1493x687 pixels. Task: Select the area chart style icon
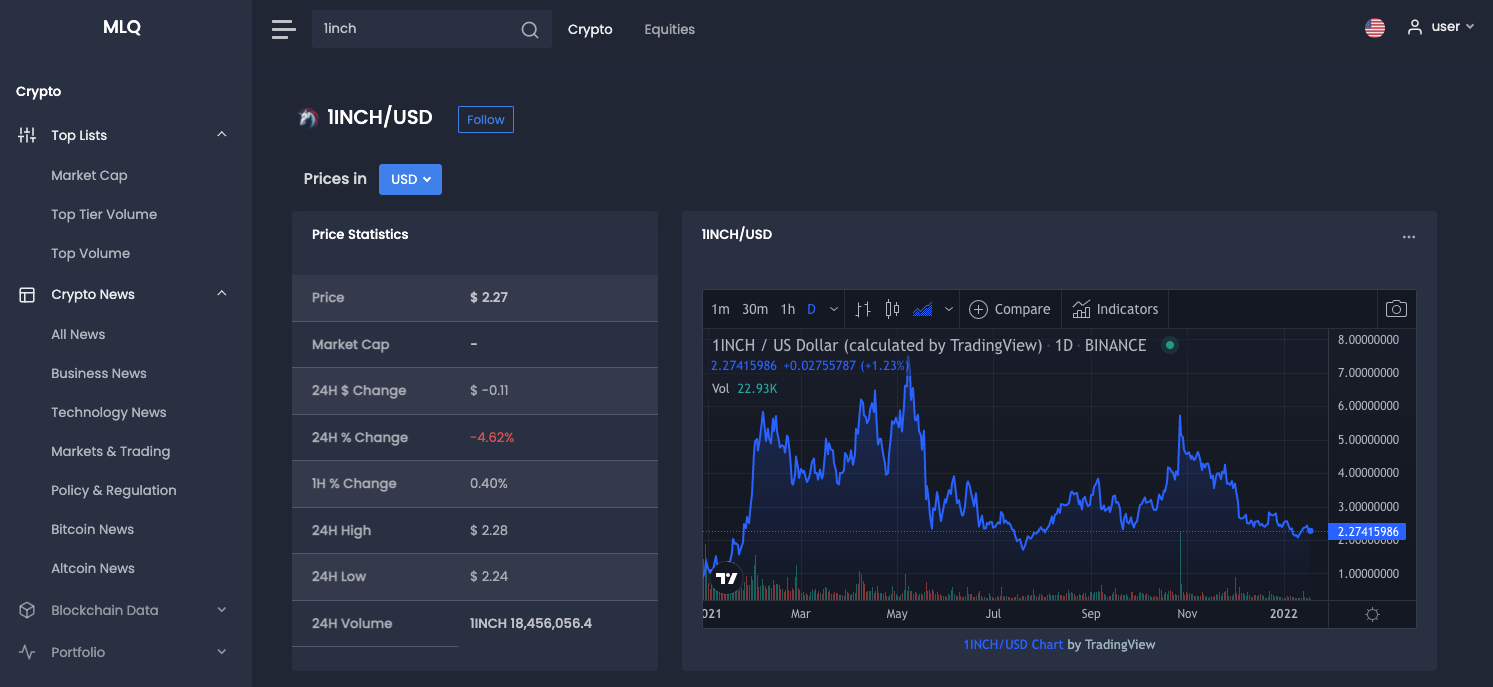tap(922, 309)
